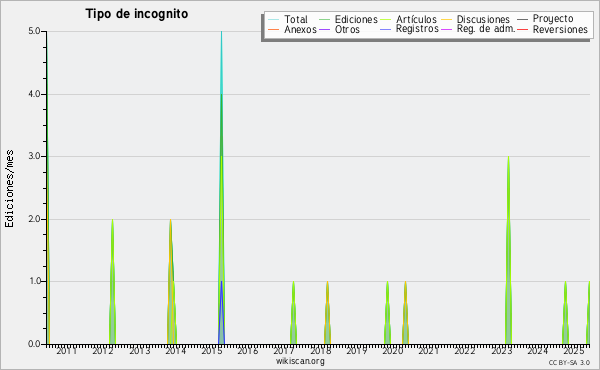Click the 2017 x-axis year label
This screenshot has width=600, height=370.
284,351
